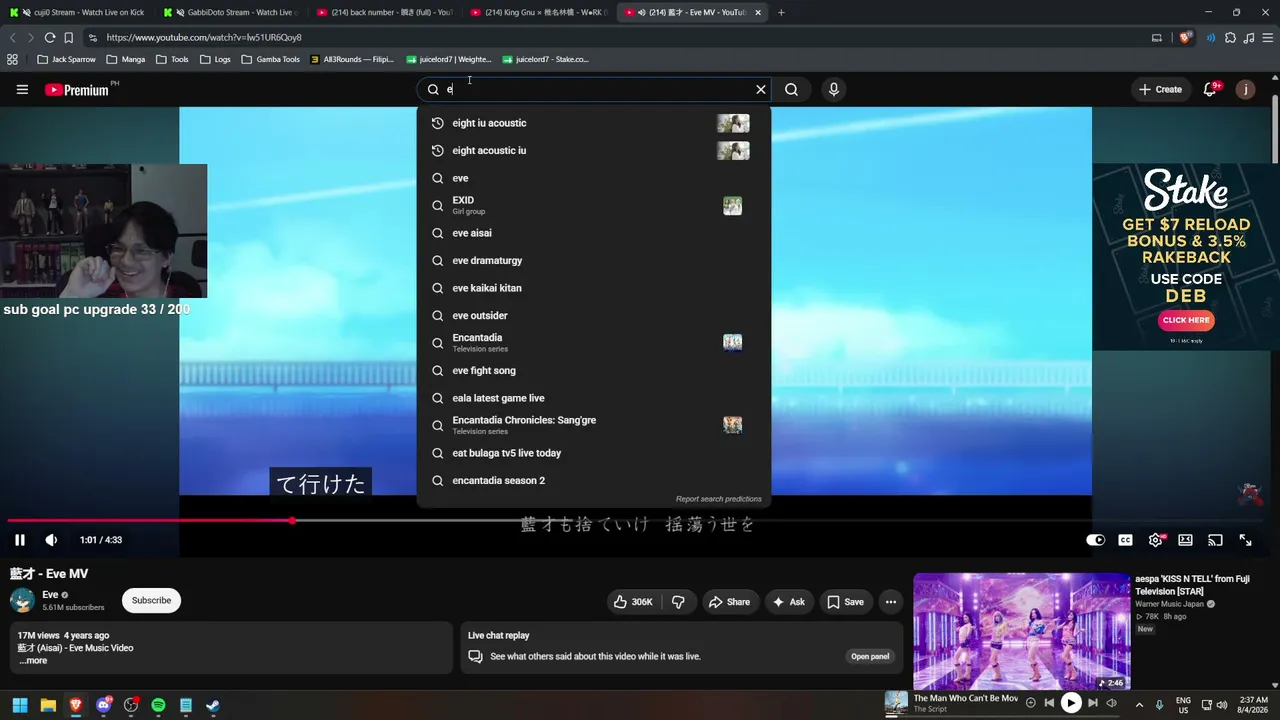Click the browser address bar URL

click(204, 38)
